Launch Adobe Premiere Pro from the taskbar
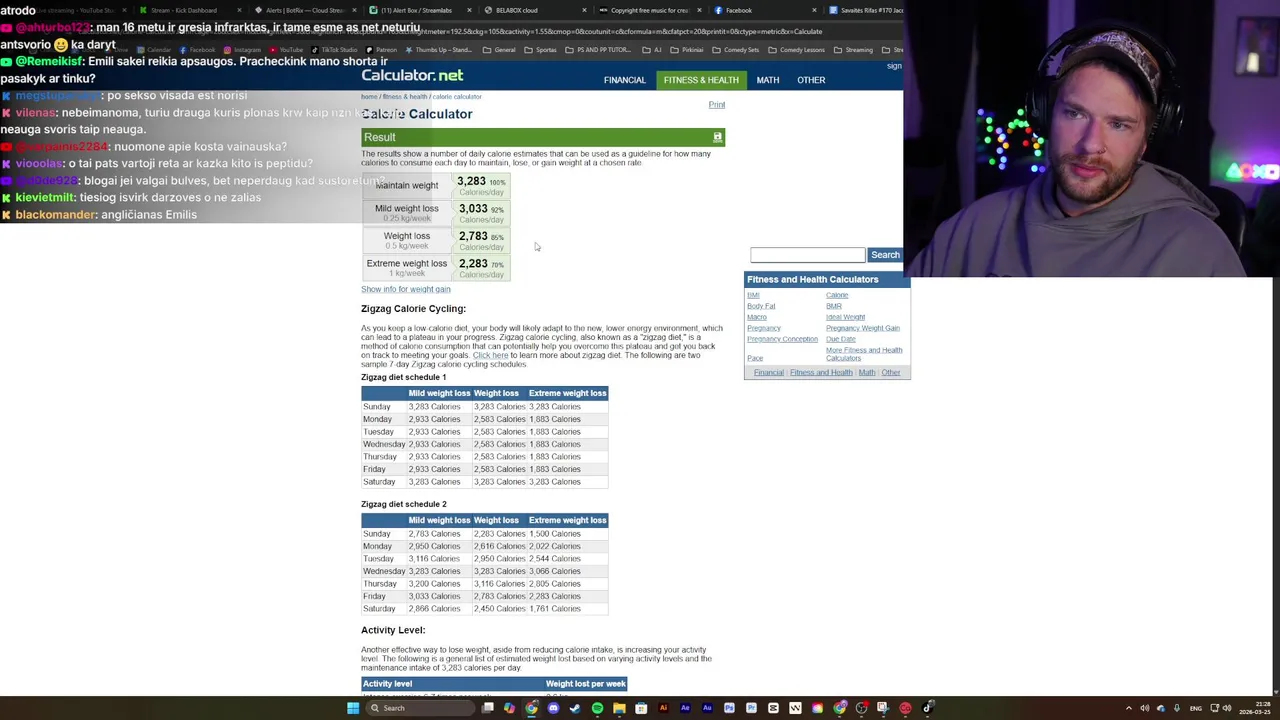1280x720 pixels. point(751,708)
